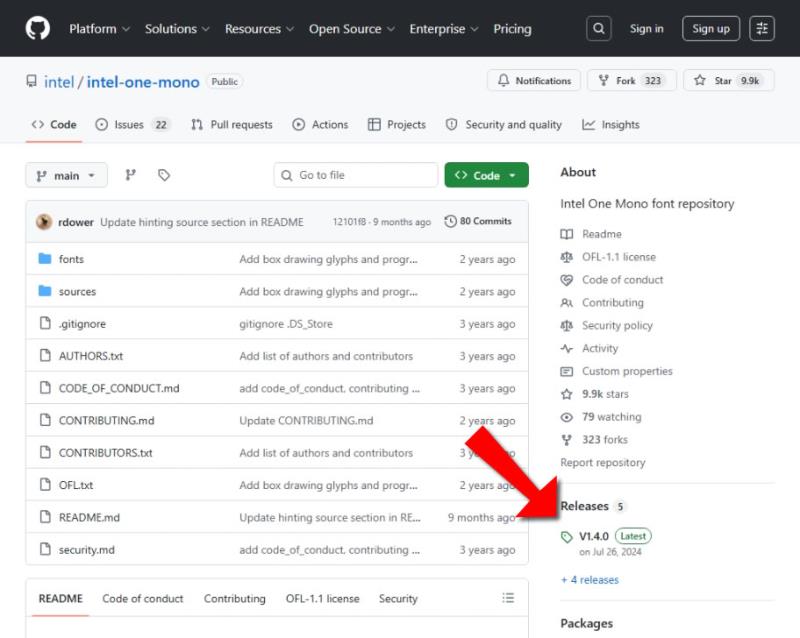
Task: Expand the Platform menu
Action: [99, 29]
